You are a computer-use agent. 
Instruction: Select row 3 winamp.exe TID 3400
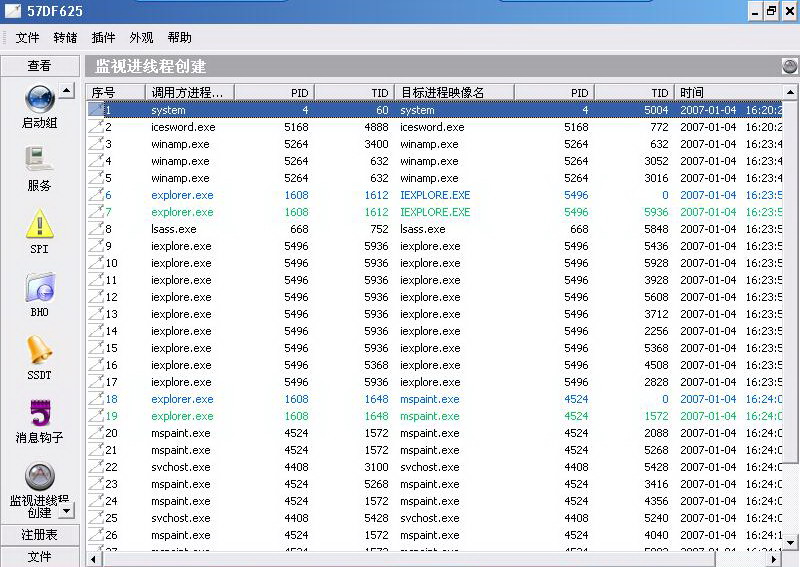pyautogui.click(x=434, y=144)
